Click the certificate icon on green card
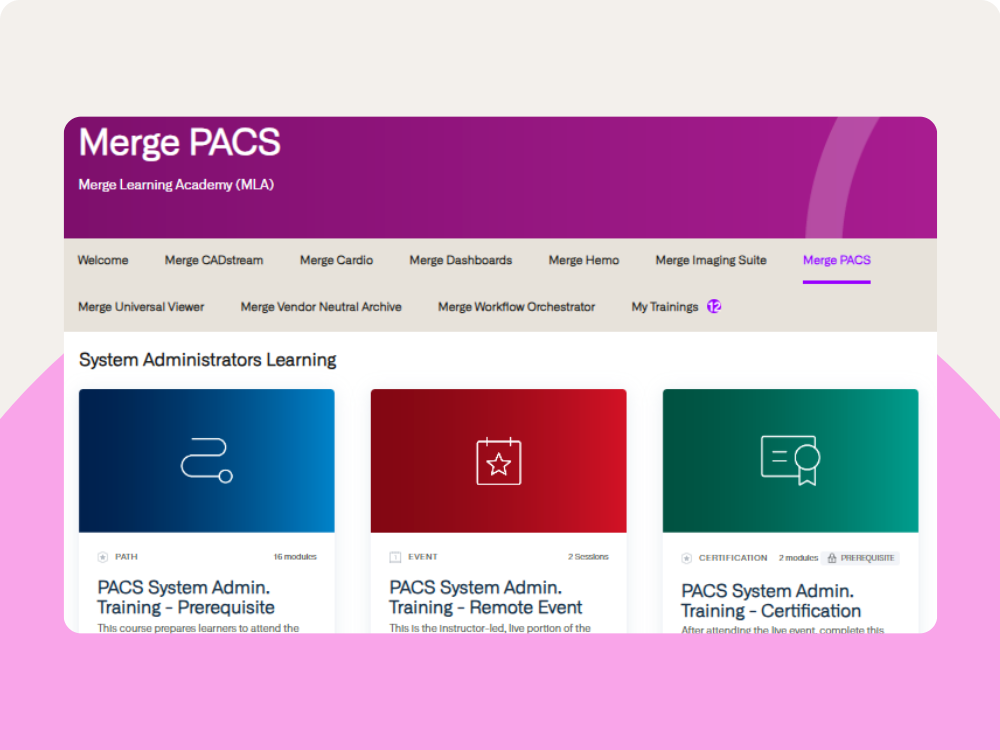 [x=790, y=460]
